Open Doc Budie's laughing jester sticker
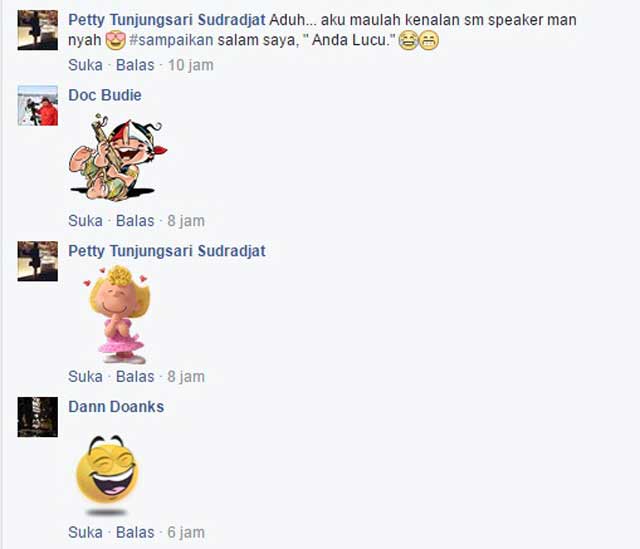Viewport: 640px width, 549px height. pos(118,158)
